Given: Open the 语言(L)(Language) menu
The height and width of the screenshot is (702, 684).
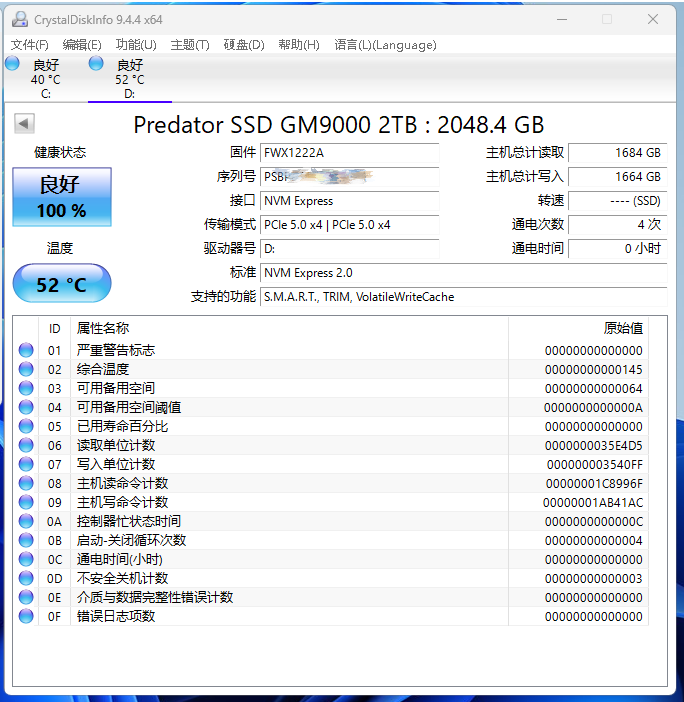Looking at the screenshot, I should pyautogui.click(x=385, y=45).
